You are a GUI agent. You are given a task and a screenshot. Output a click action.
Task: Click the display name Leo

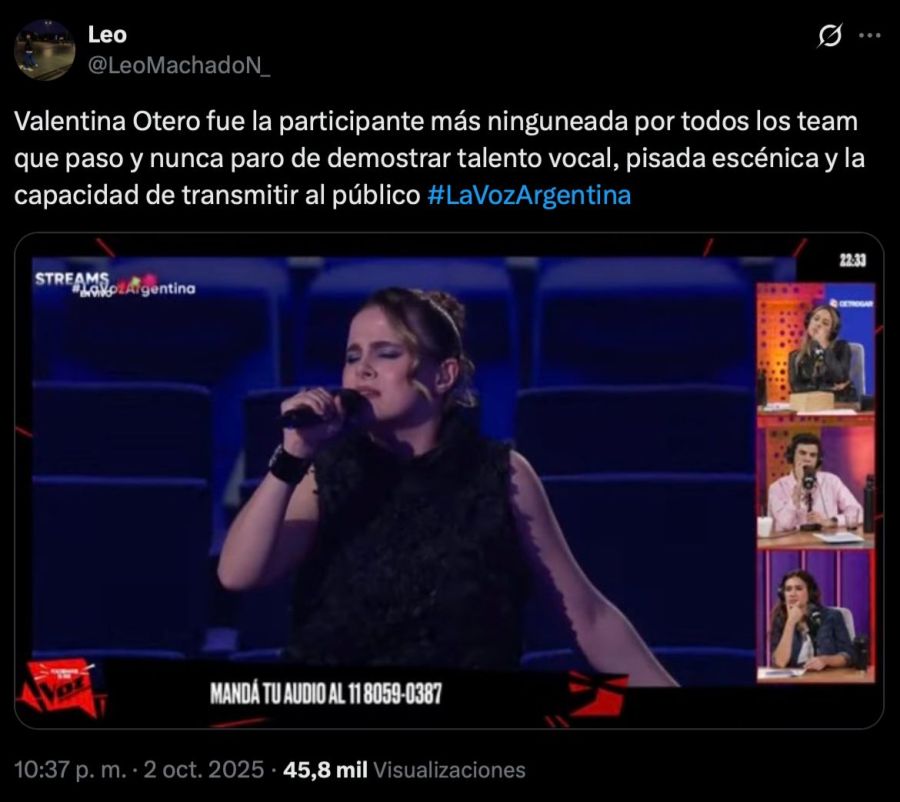click(x=107, y=35)
